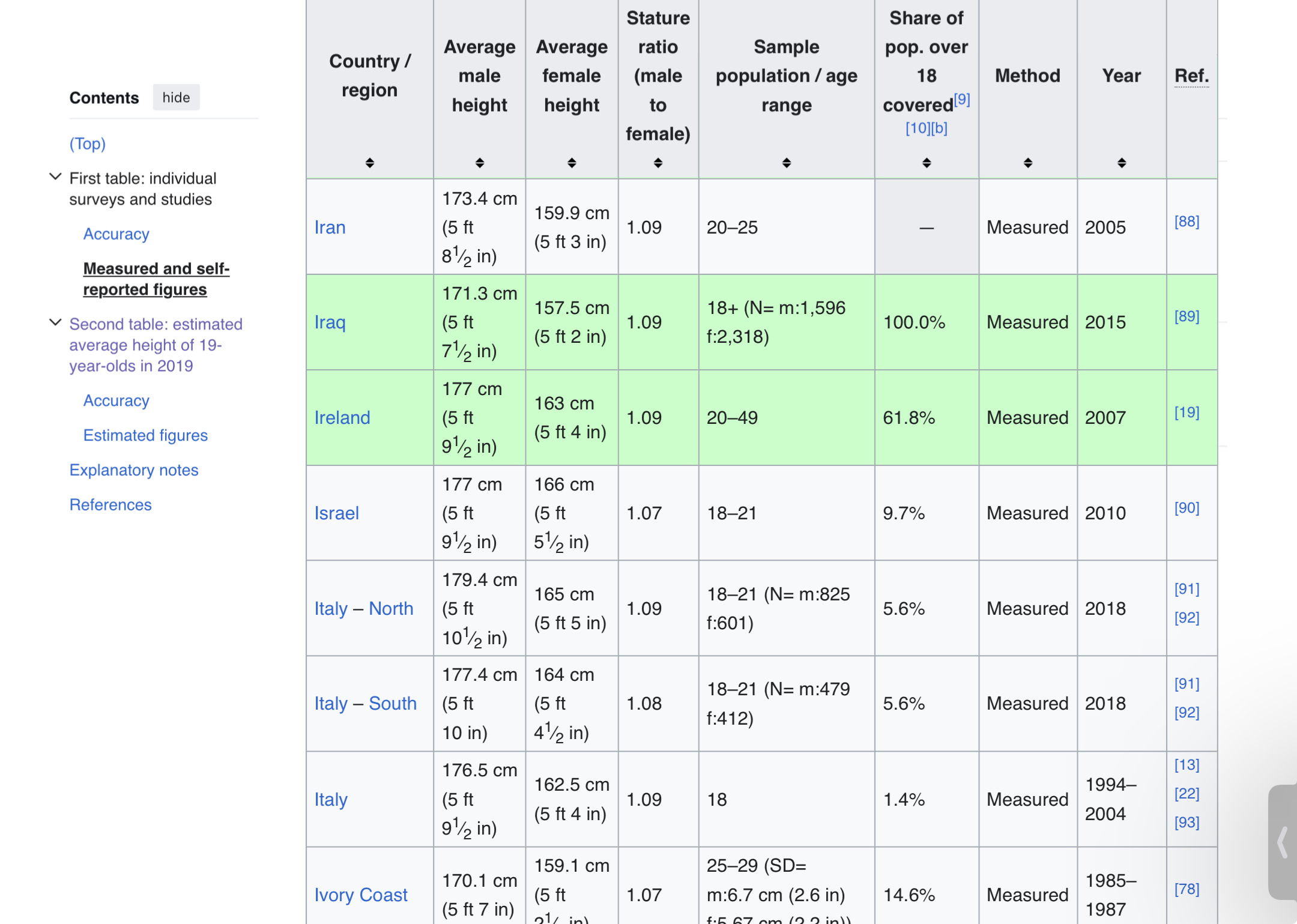Screen dimensions: 1297x924
Task: Collapse First table section in contents
Action: [55, 177]
